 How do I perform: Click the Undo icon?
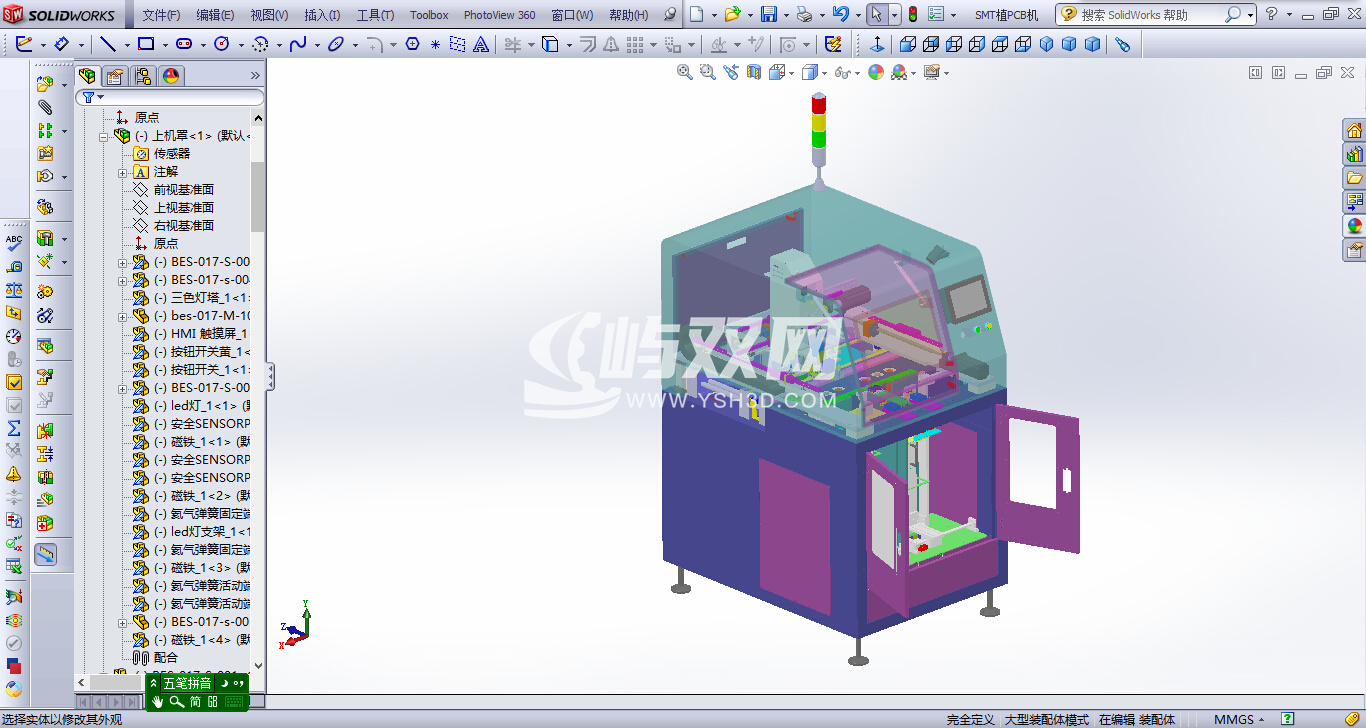coord(840,14)
